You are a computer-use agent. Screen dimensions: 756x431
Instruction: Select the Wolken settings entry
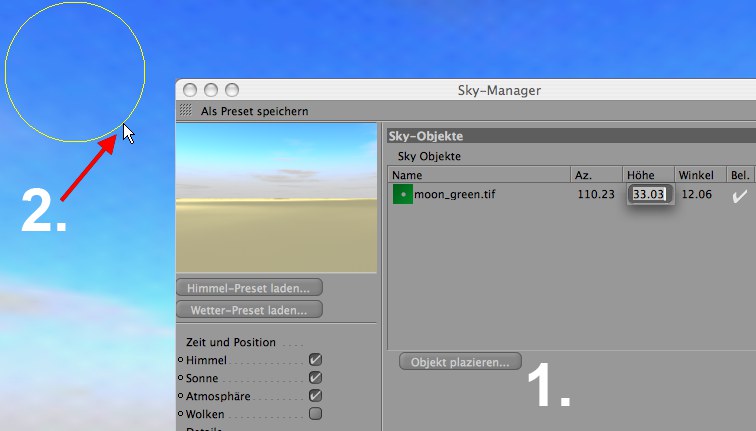205,414
